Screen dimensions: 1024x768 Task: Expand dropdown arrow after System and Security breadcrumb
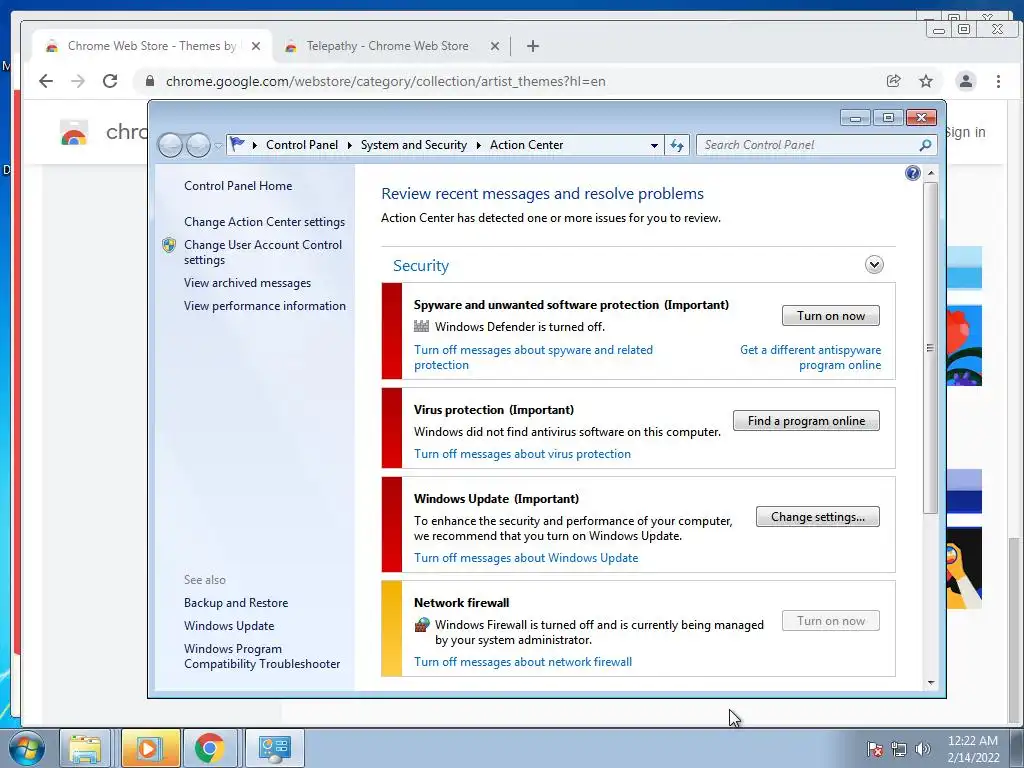(479, 145)
